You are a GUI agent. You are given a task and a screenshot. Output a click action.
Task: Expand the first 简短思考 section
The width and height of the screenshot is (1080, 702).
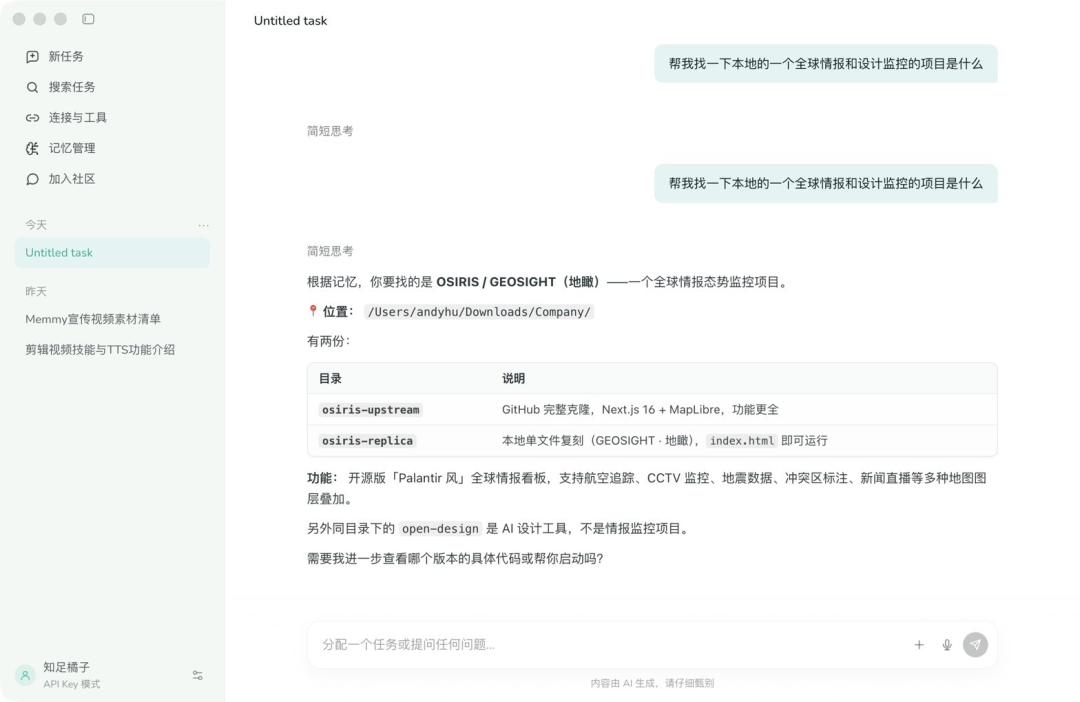[330, 131]
